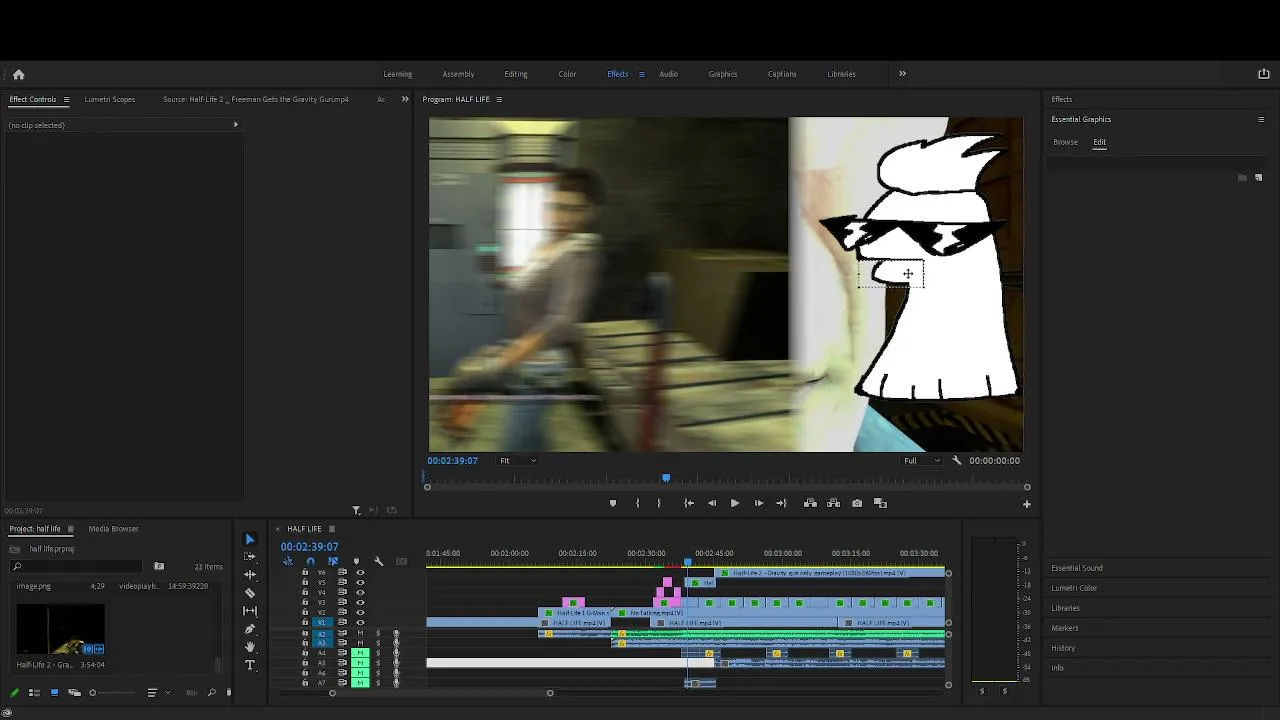Toggle snap in timeline
The height and width of the screenshot is (720, 1280).
310,561
